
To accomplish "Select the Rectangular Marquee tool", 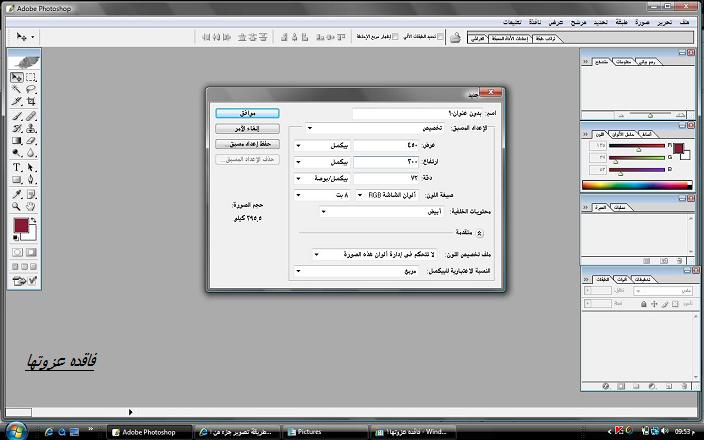I will coord(31,77).
